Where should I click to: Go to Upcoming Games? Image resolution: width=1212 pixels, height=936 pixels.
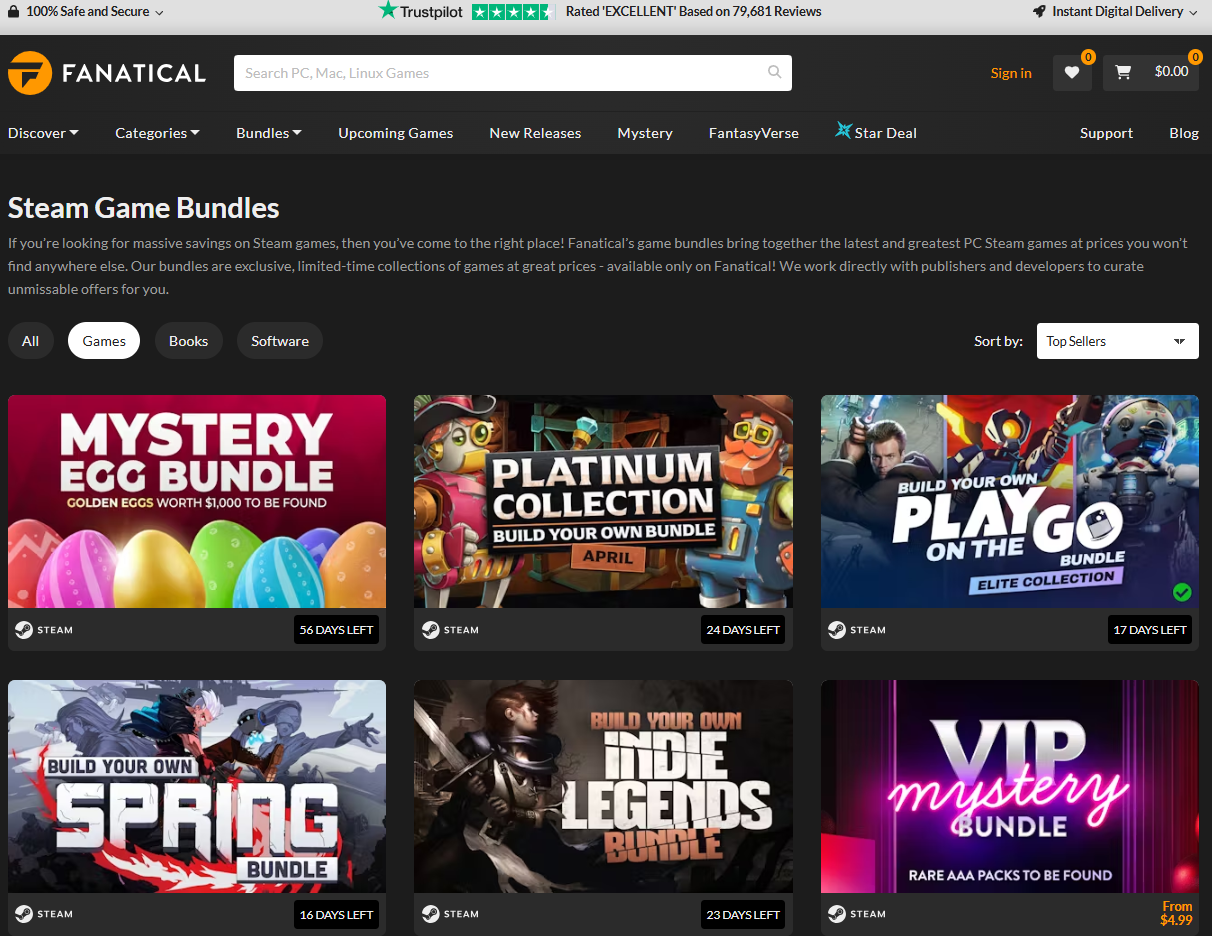(x=395, y=133)
